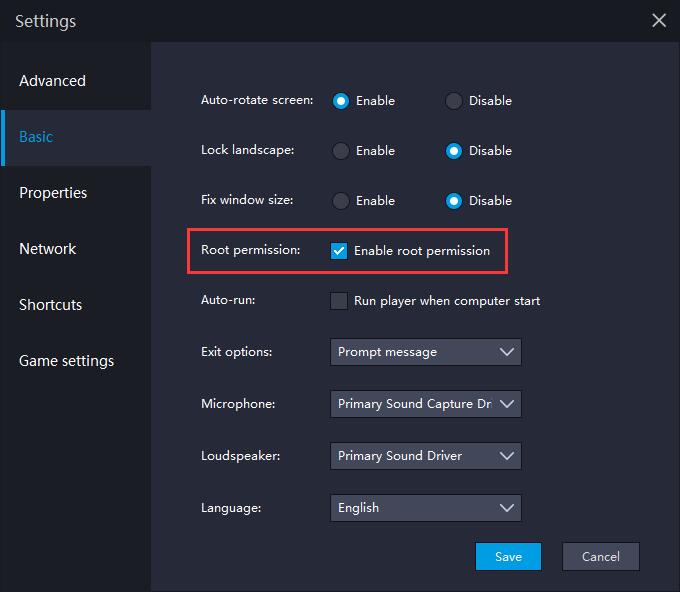The image size is (680, 592).
Task: Open the Advanced settings tab
Action: pyautogui.click(x=53, y=81)
